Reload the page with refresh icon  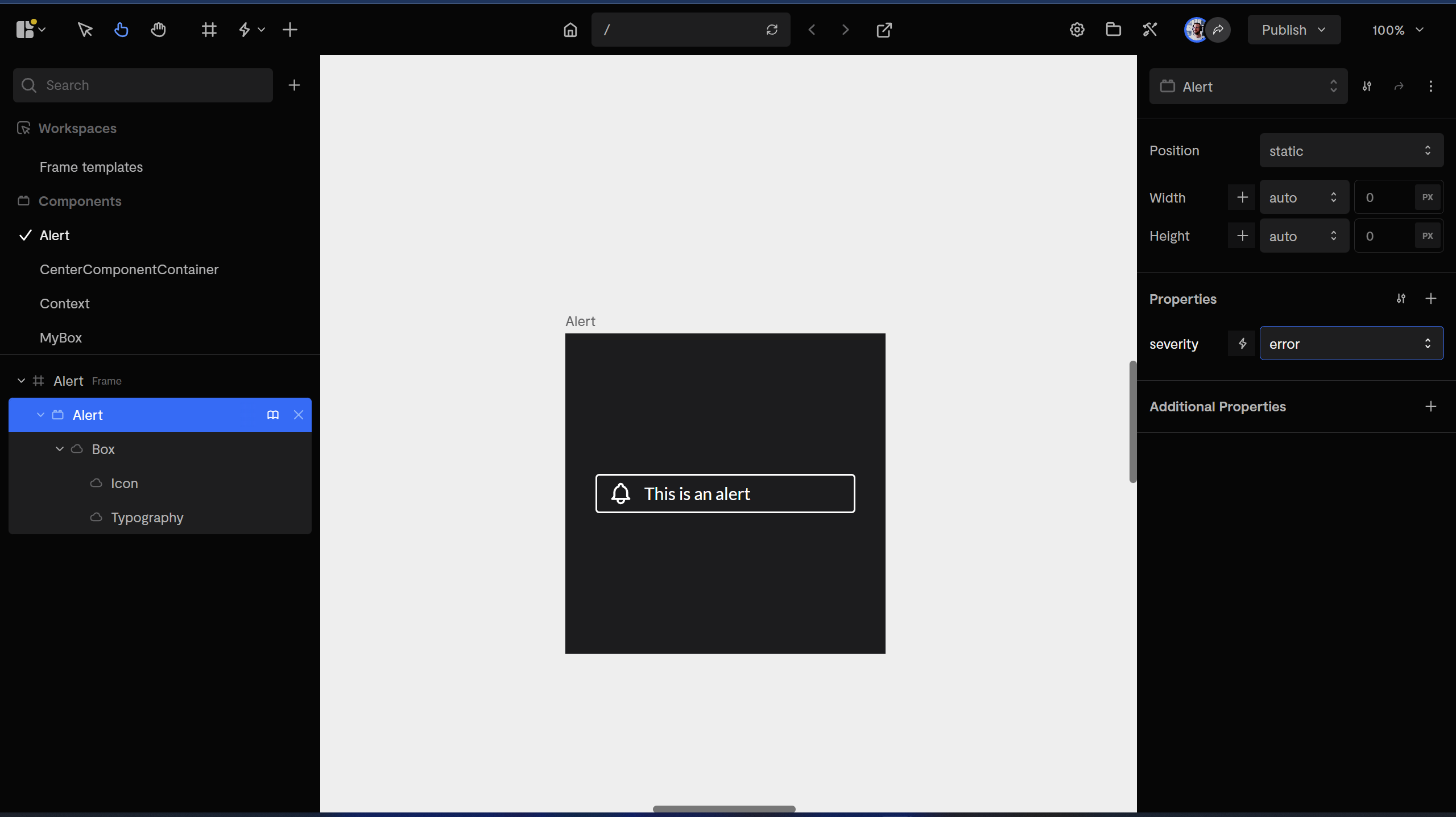(771, 30)
